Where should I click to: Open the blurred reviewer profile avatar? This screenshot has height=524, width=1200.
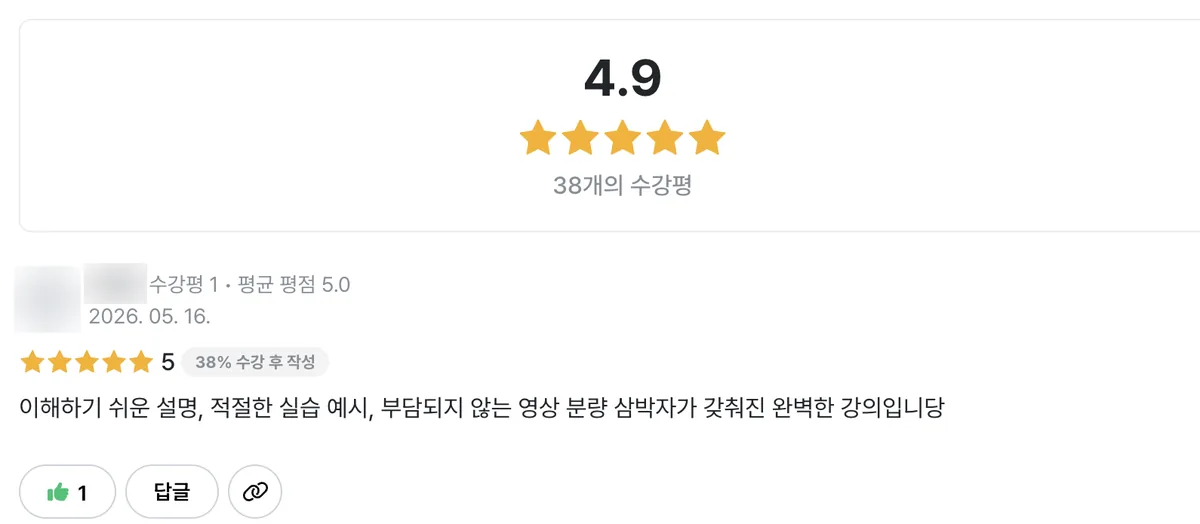(47, 299)
